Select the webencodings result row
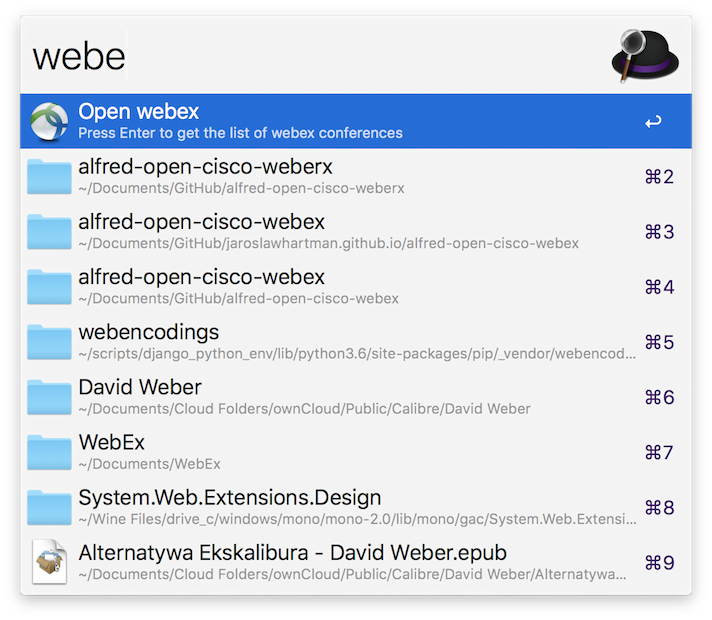 (x=300, y=341)
